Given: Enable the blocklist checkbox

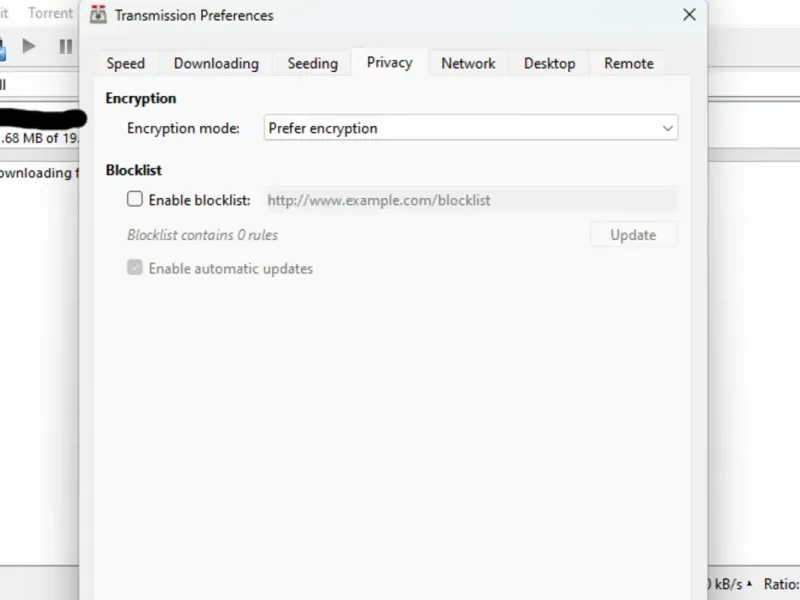Looking at the screenshot, I should pos(135,200).
